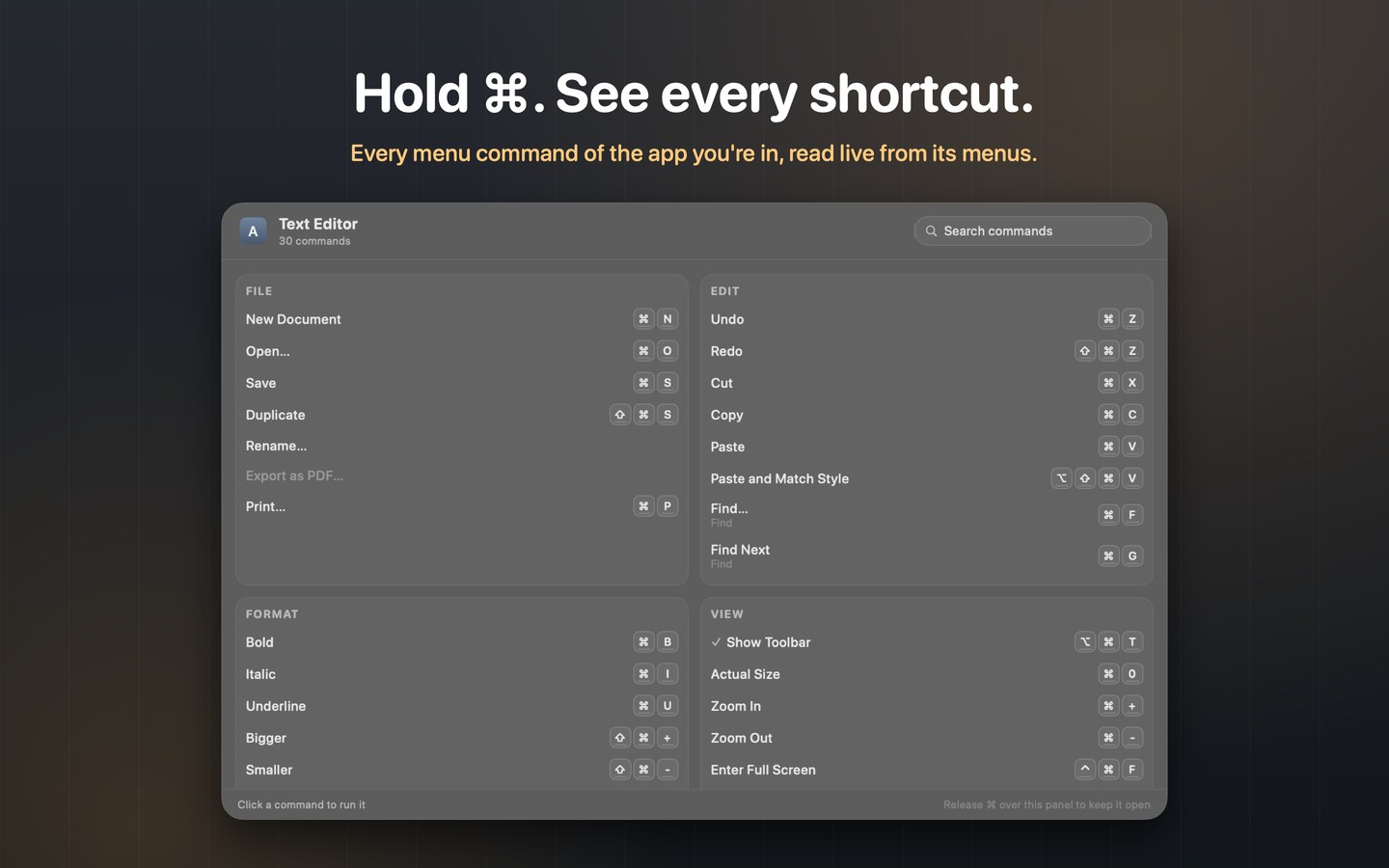Click the O keycap beside Open...
Screen dimensions: 1389x868
coord(667,351)
